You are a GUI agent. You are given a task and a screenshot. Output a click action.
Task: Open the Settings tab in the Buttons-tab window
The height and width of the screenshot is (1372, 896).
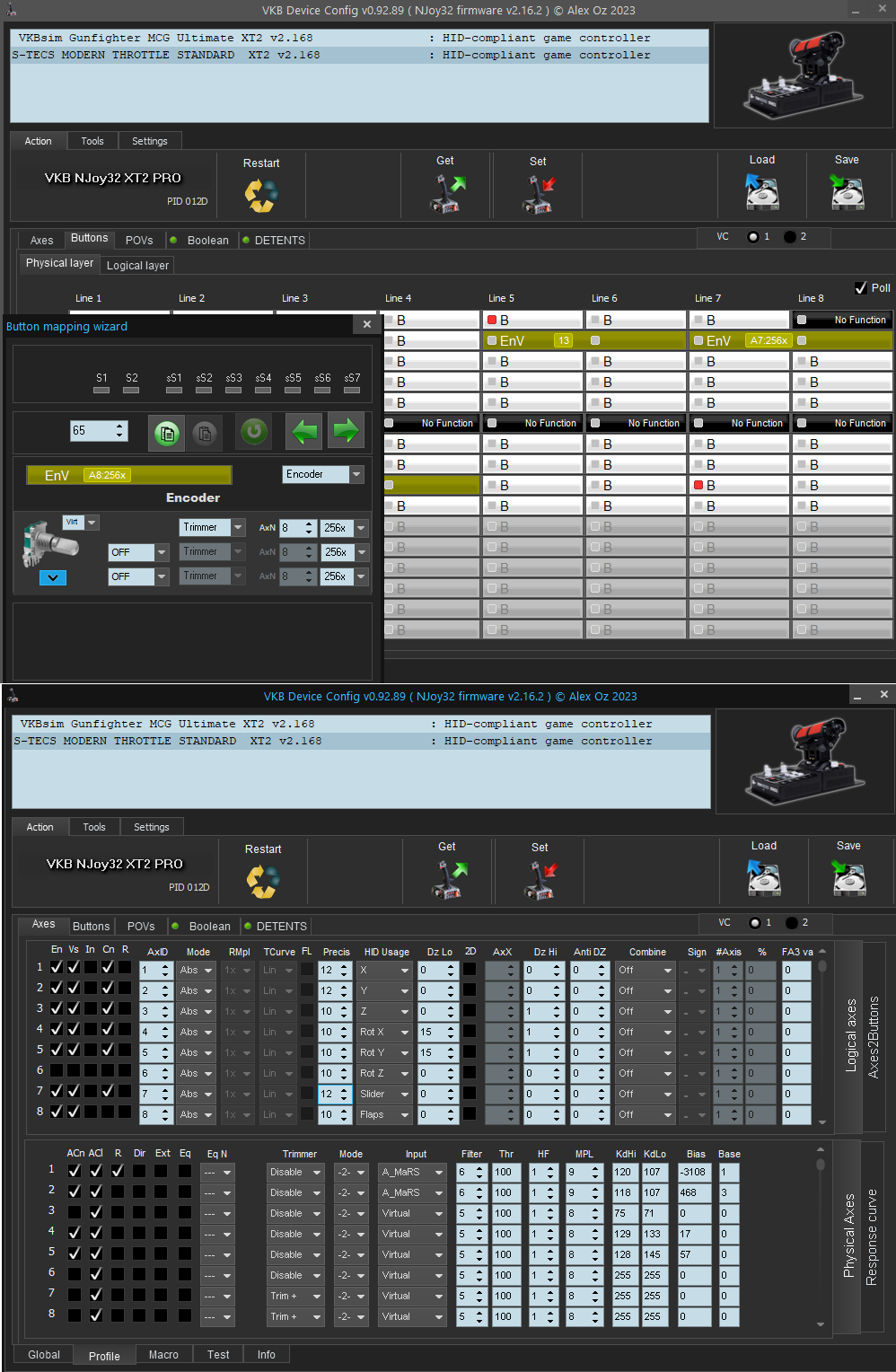tap(150, 141)
